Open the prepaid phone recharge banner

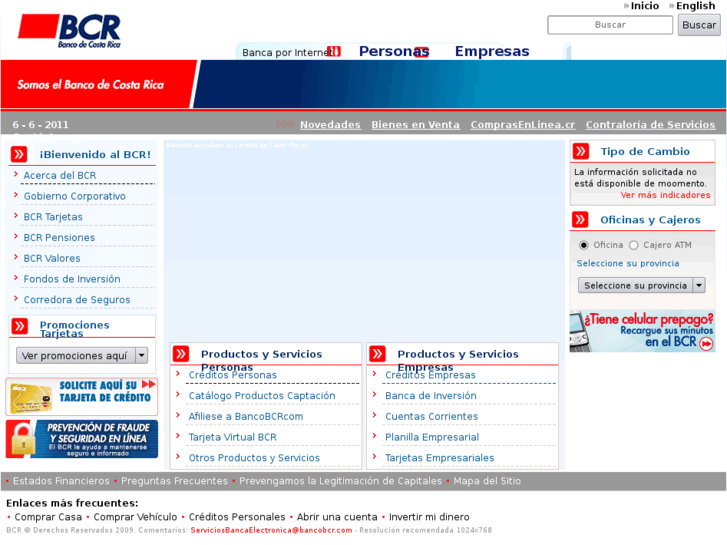[642, 331]
